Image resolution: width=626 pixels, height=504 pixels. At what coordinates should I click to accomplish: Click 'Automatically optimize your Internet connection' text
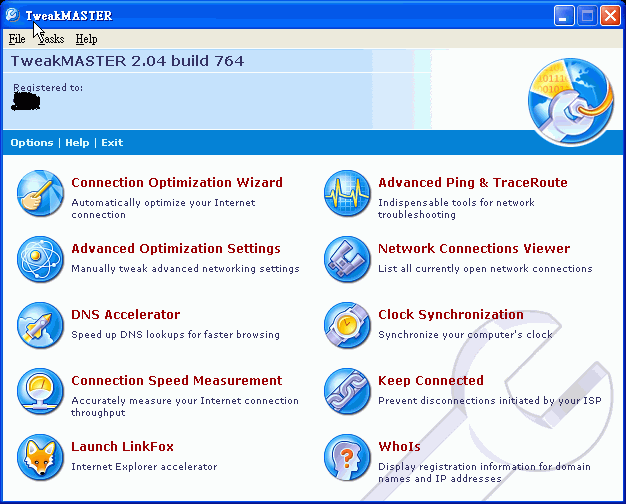[163, 208]
